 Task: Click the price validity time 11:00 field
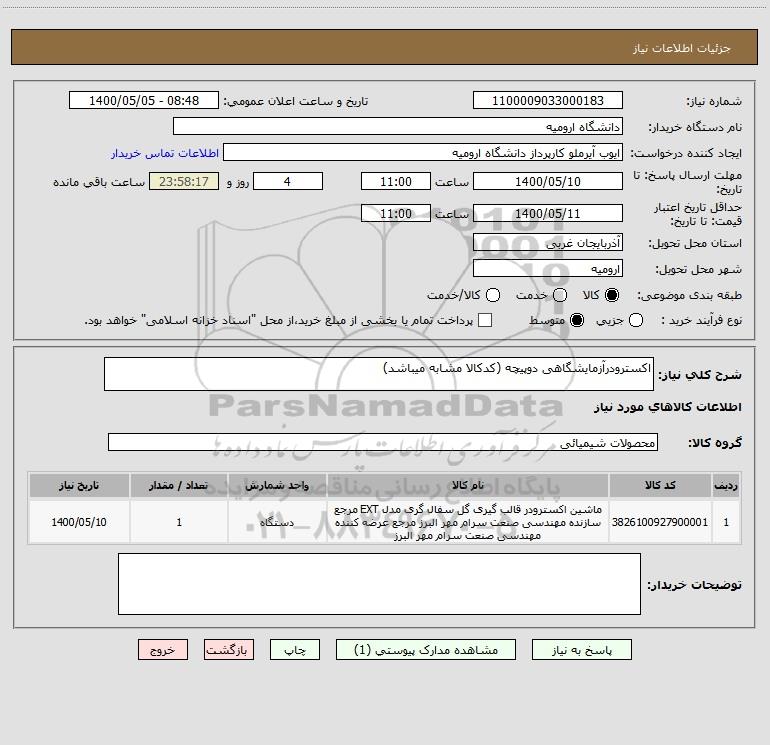coord(396,214)
